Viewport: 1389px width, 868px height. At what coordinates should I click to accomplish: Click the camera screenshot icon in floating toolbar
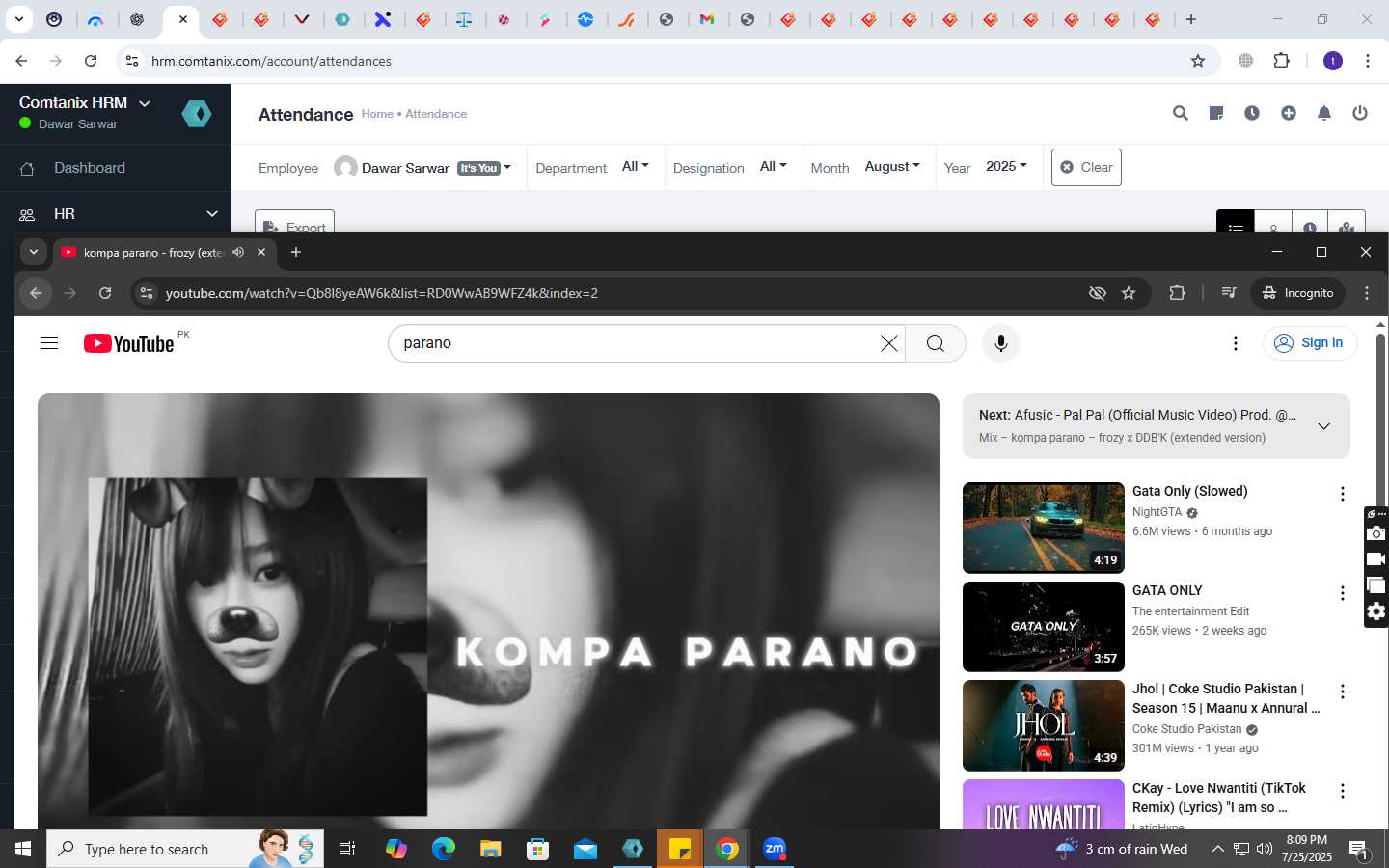click(1376, 533)
